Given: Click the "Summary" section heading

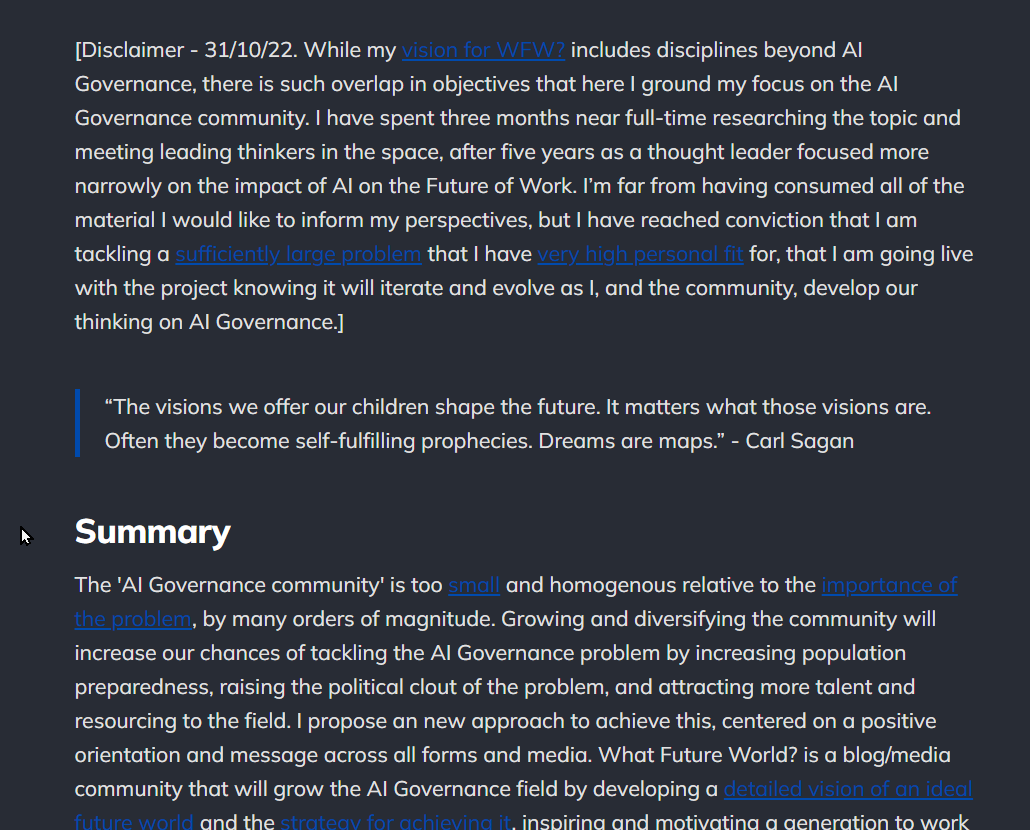Looking at the screenshot, I should pyautogui.click(x=152, y=532).
